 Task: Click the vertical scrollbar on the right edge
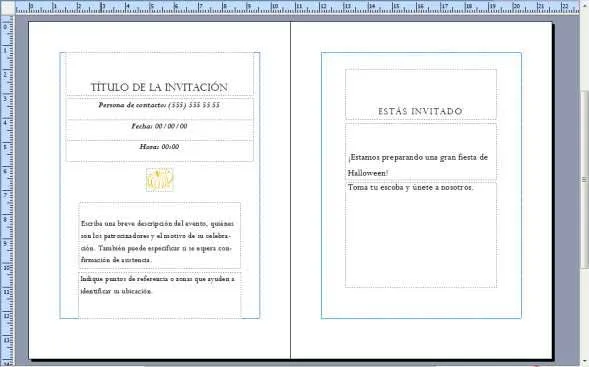click(584, 180)
